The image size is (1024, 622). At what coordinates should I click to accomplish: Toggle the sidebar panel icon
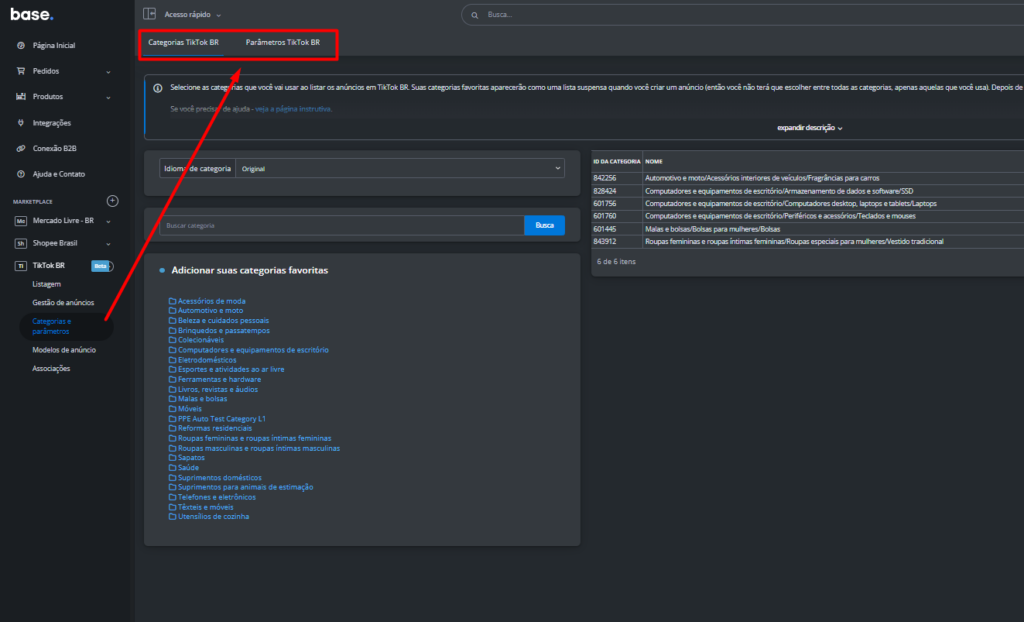[x=150, y=14]
